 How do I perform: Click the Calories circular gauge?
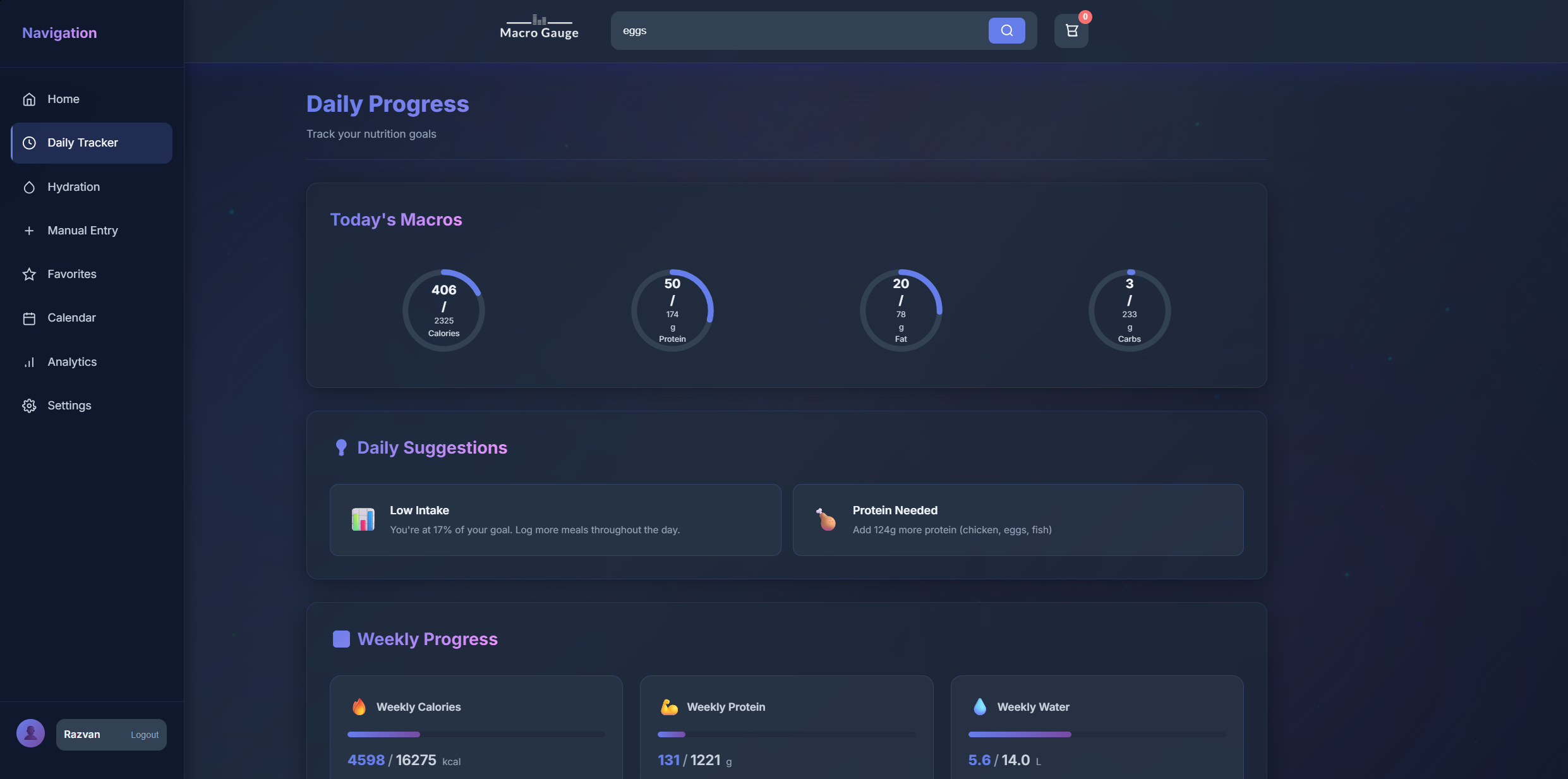tap(443, 310)
